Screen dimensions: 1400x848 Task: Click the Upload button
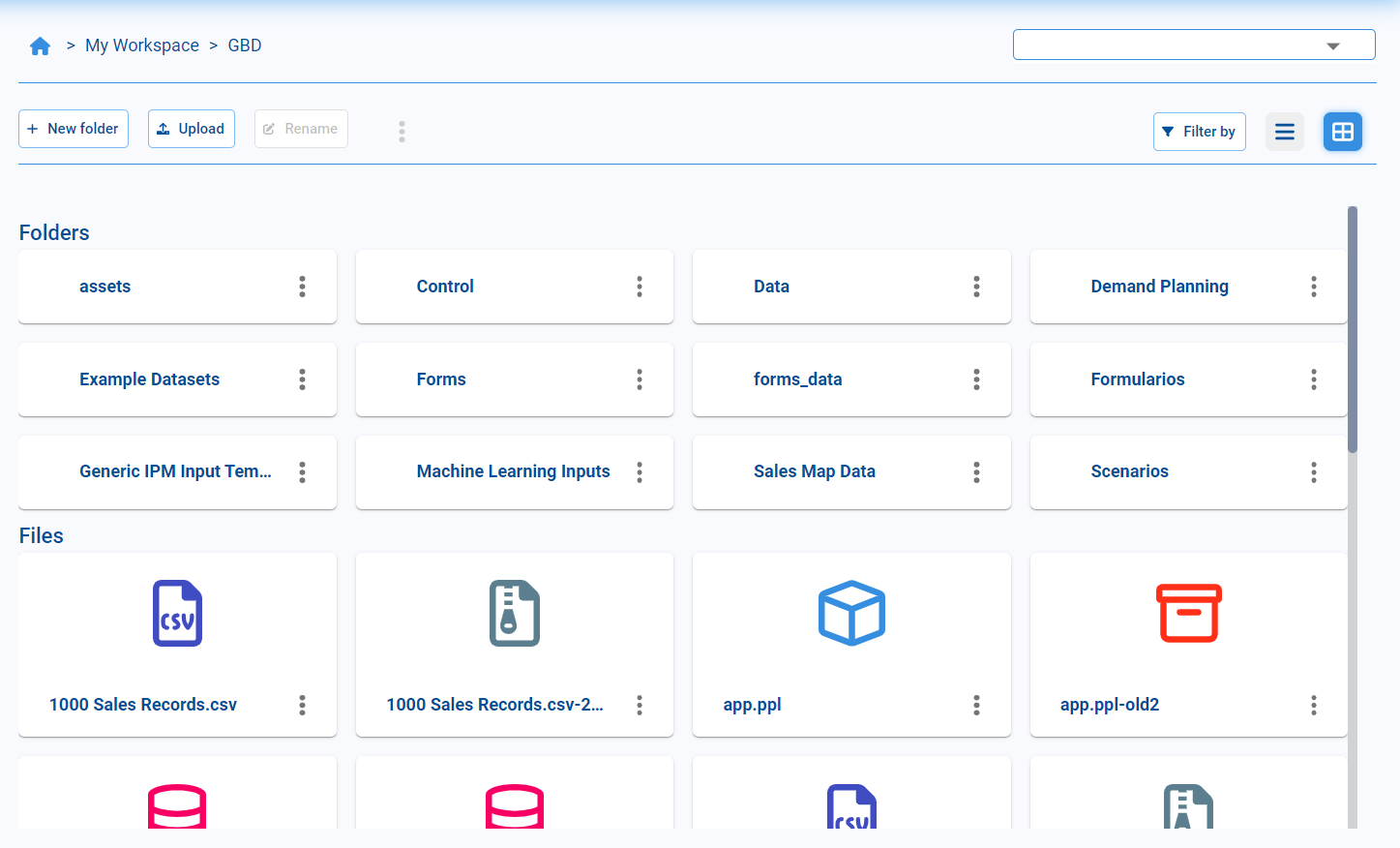[x=191, y=128]
